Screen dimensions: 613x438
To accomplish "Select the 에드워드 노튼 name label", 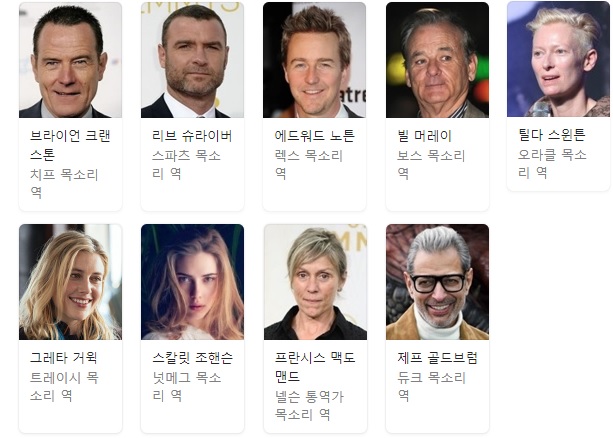I will [314, 136].
